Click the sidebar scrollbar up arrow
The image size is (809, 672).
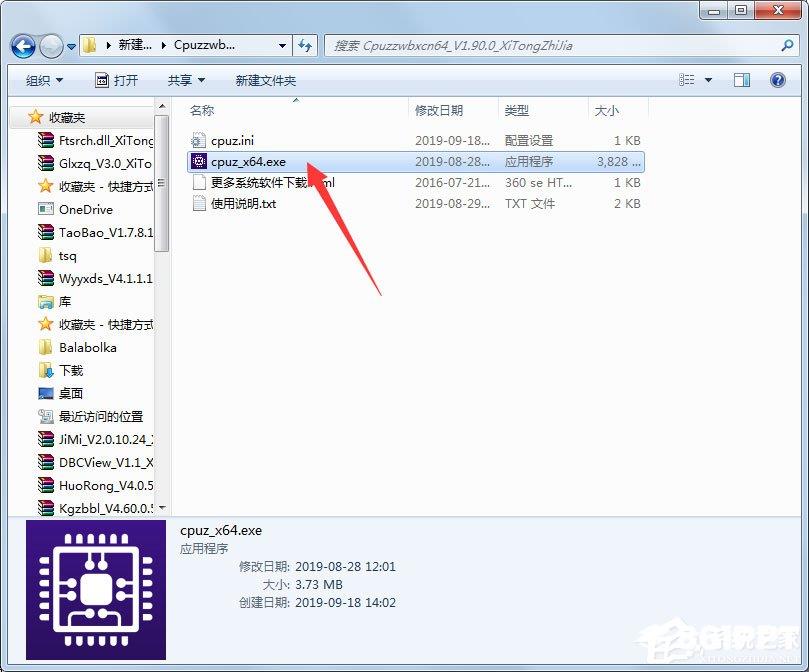click(x=162, y=106)
